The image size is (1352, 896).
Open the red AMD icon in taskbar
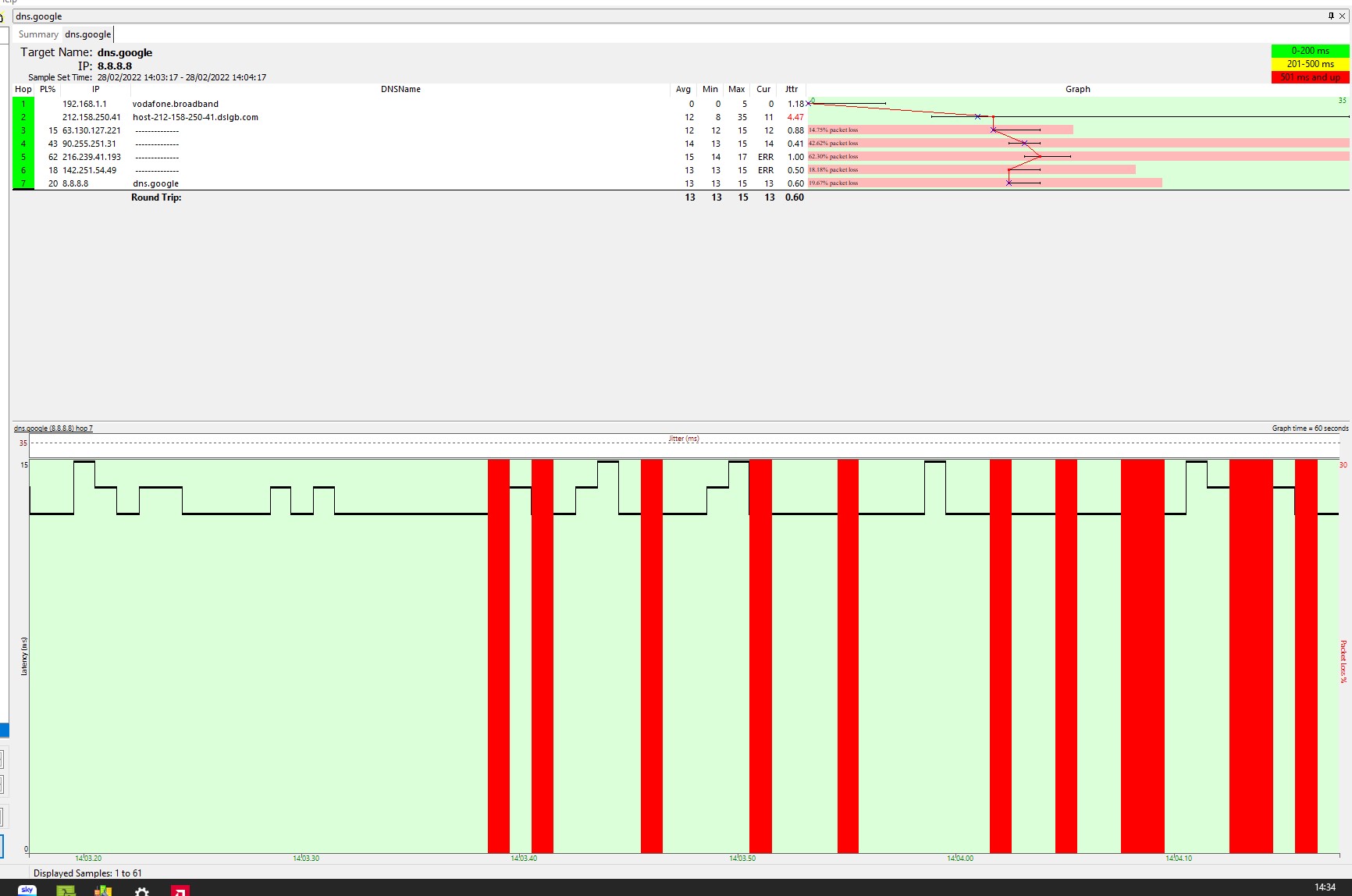[x=180, y=891]
